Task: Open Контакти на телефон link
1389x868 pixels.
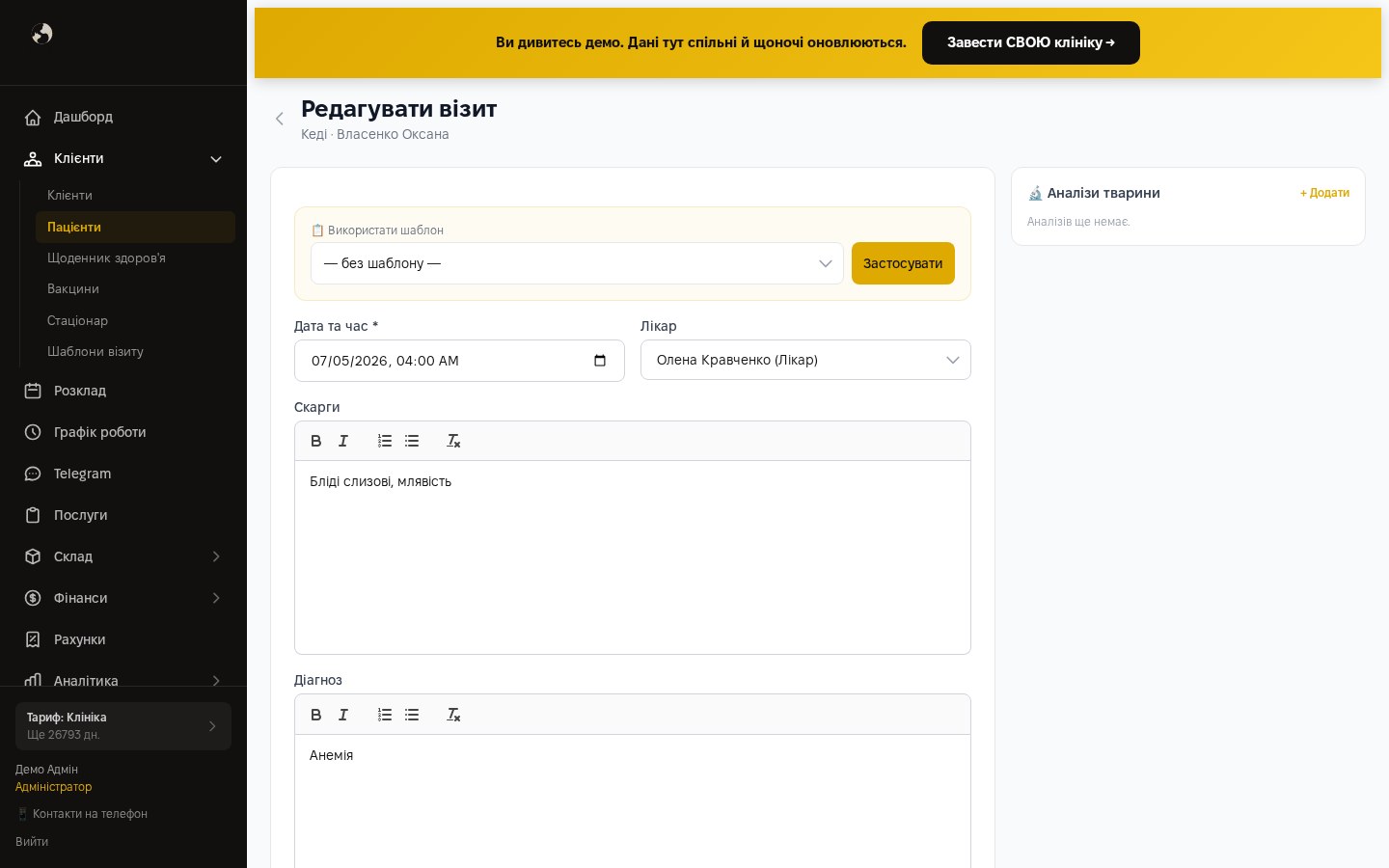Action: click(x=82, y=814)
